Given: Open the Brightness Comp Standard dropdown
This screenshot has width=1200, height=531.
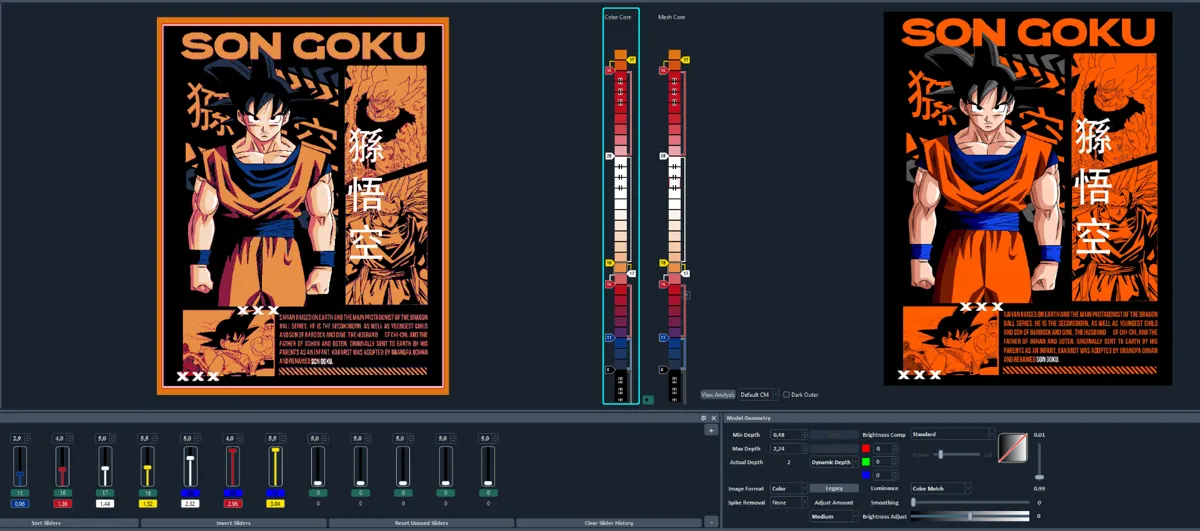Looking at the screenshot, I should (x=953, y=435).
